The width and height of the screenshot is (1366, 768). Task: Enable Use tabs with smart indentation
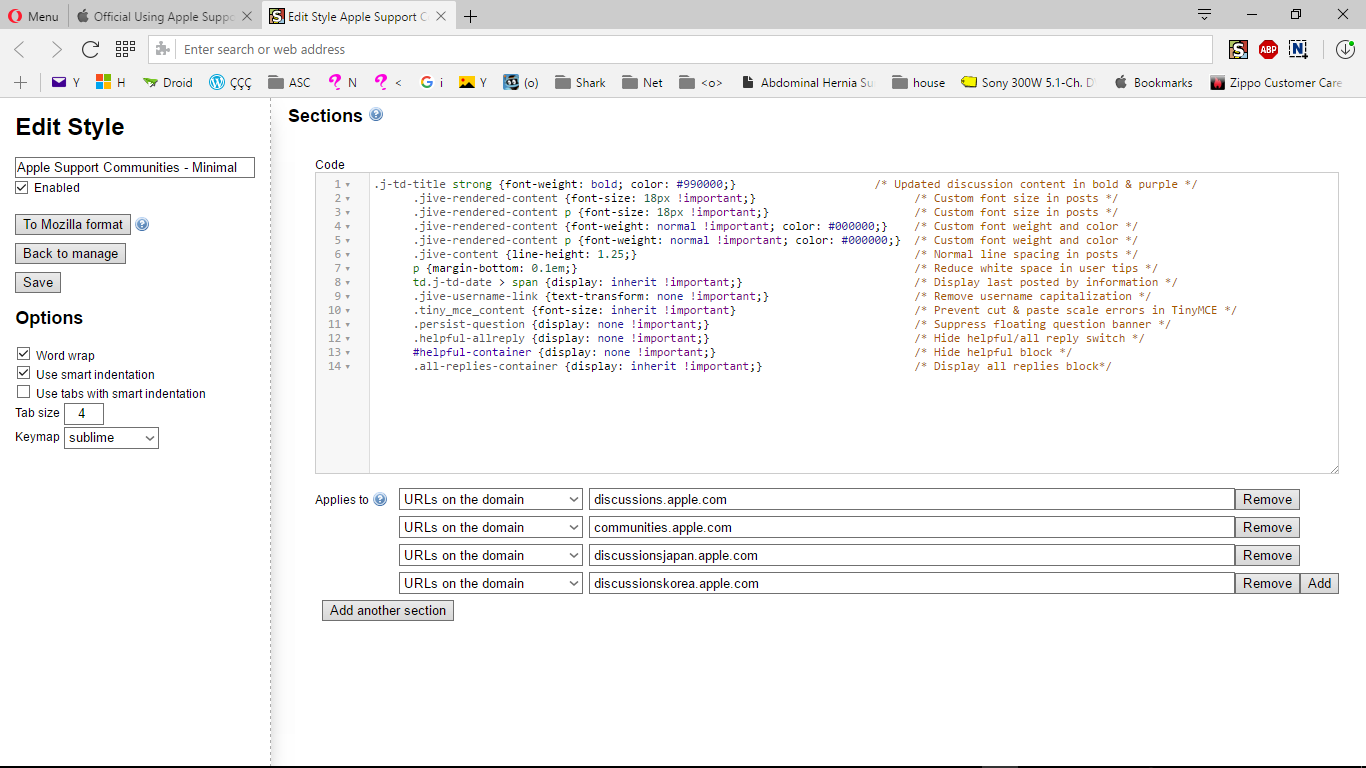click(23, 393)
